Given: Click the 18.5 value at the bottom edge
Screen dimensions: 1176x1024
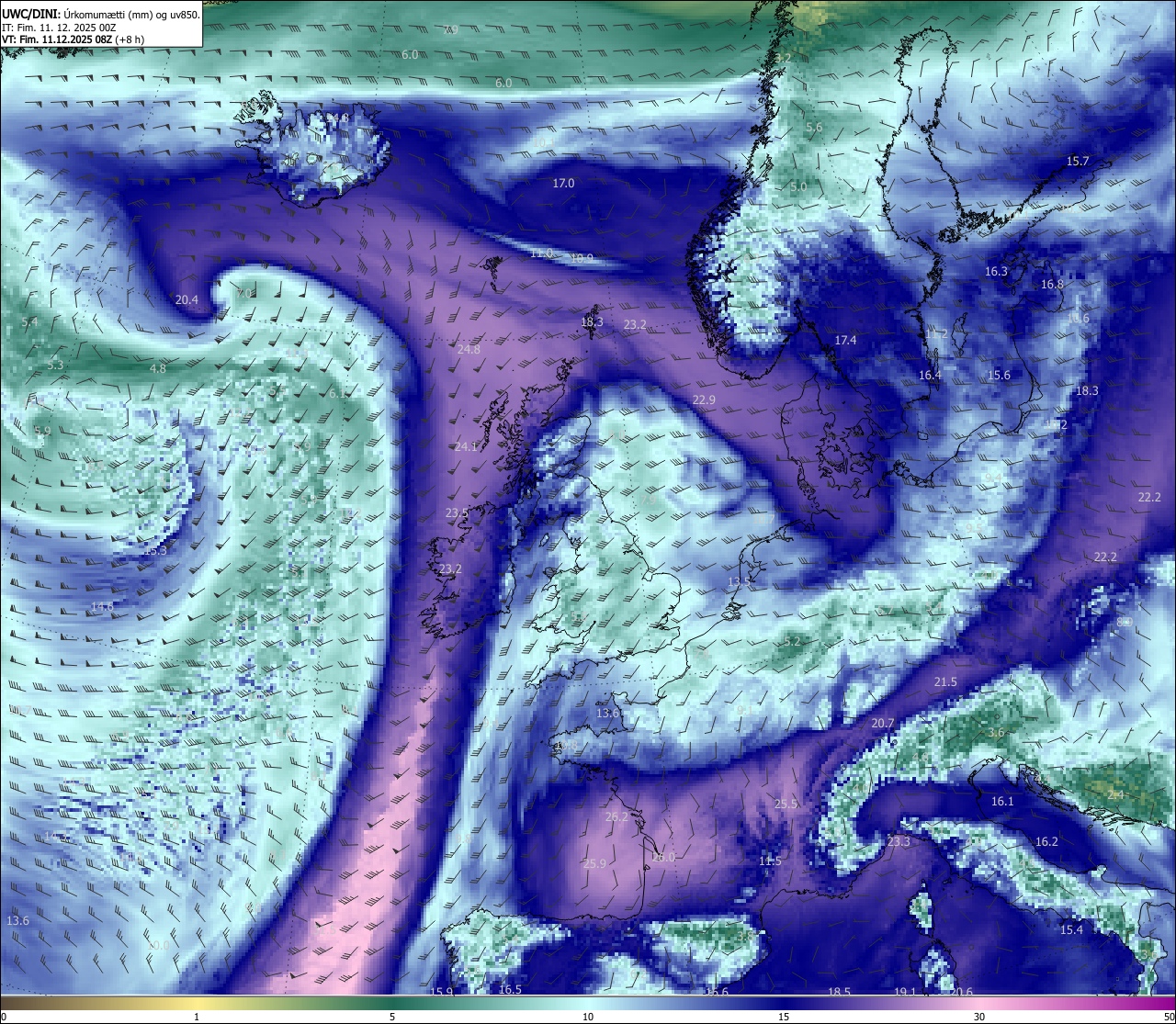Looking at the screenshot, I should tap(839, 992).
